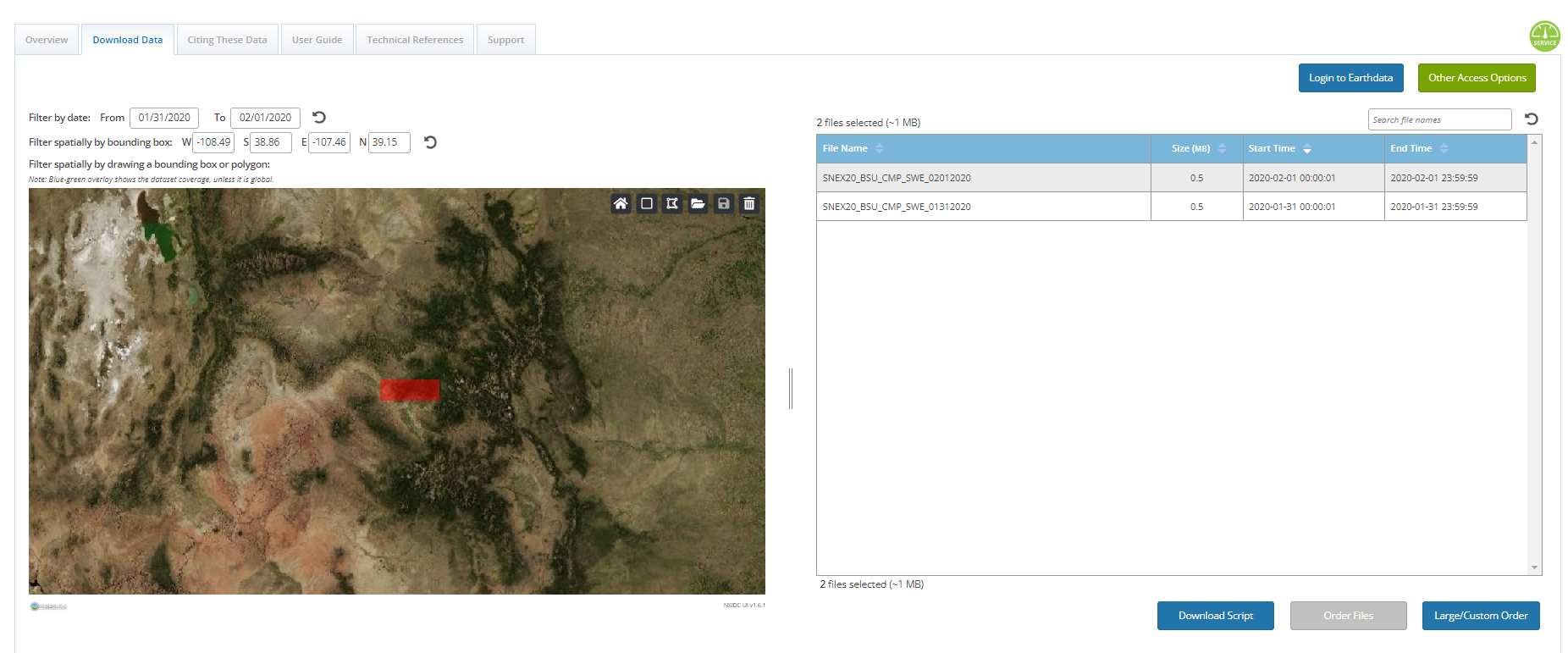Open the Overview tab
The image size is (1568, 653).
(x=47, y=40)
